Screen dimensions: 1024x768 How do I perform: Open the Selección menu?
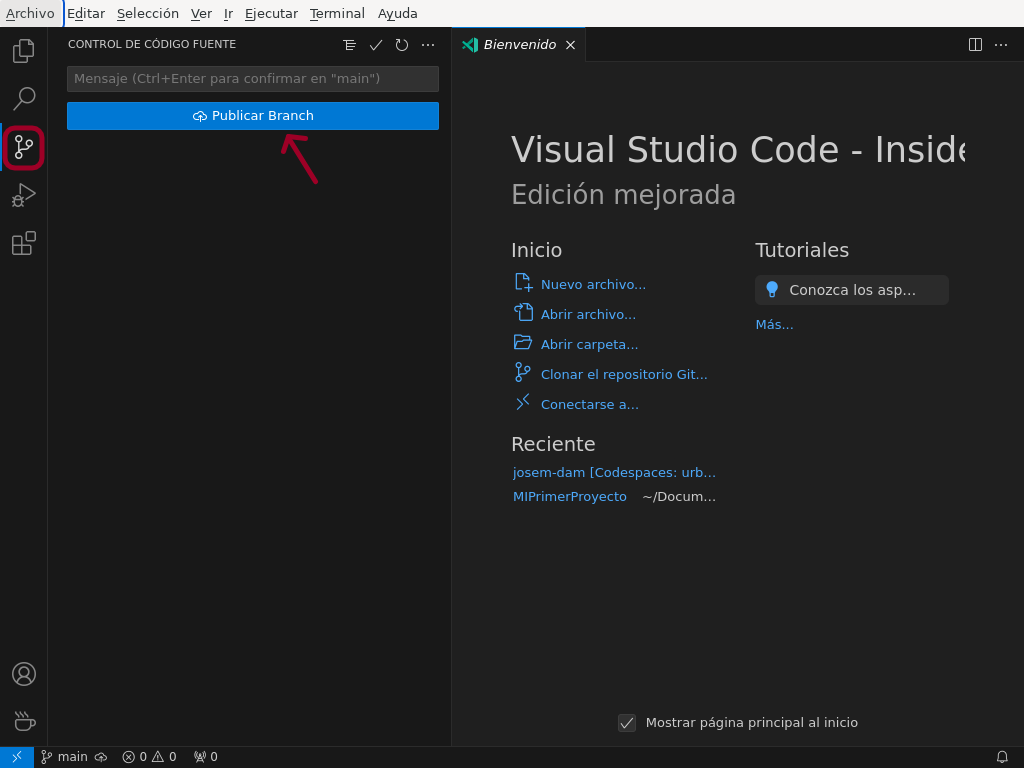coord(148,14)
